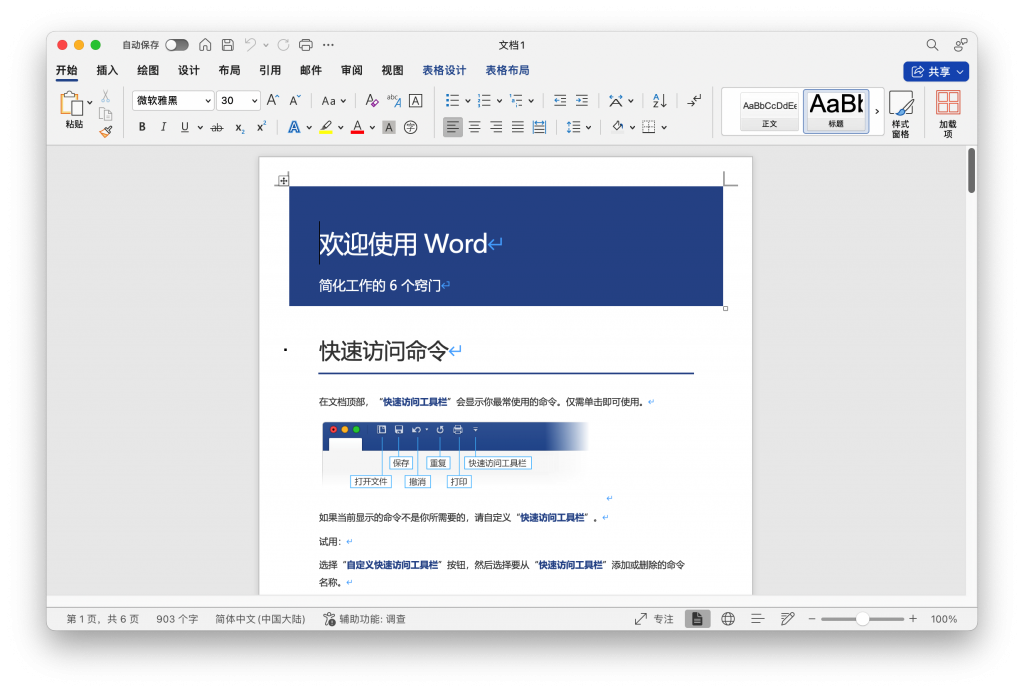Expand the styles gallery arrow
This screenshot has width=1024, height=692.
(877, 112)
